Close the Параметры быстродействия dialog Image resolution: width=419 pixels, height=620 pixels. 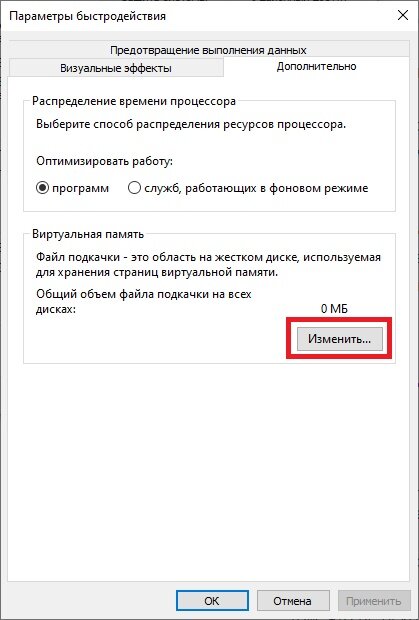click(402, 16)
